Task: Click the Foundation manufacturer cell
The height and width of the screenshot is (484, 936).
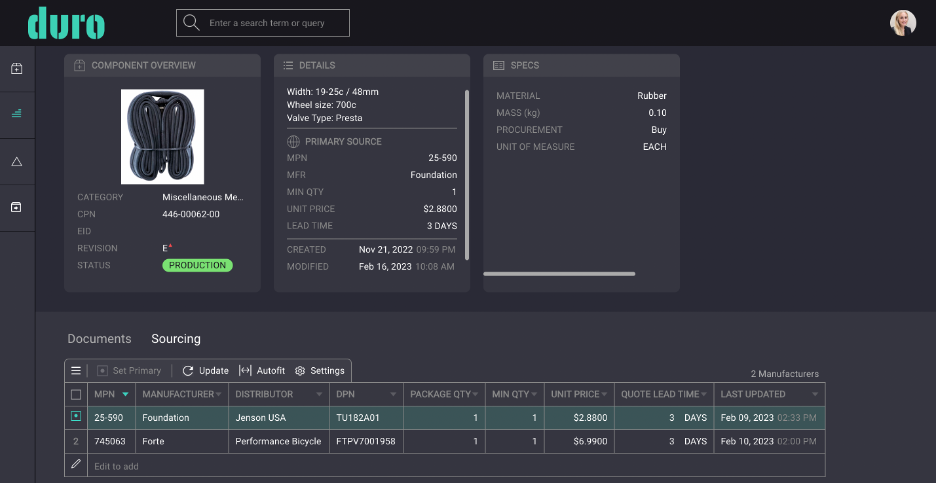Action: click(x=181, y=418)
